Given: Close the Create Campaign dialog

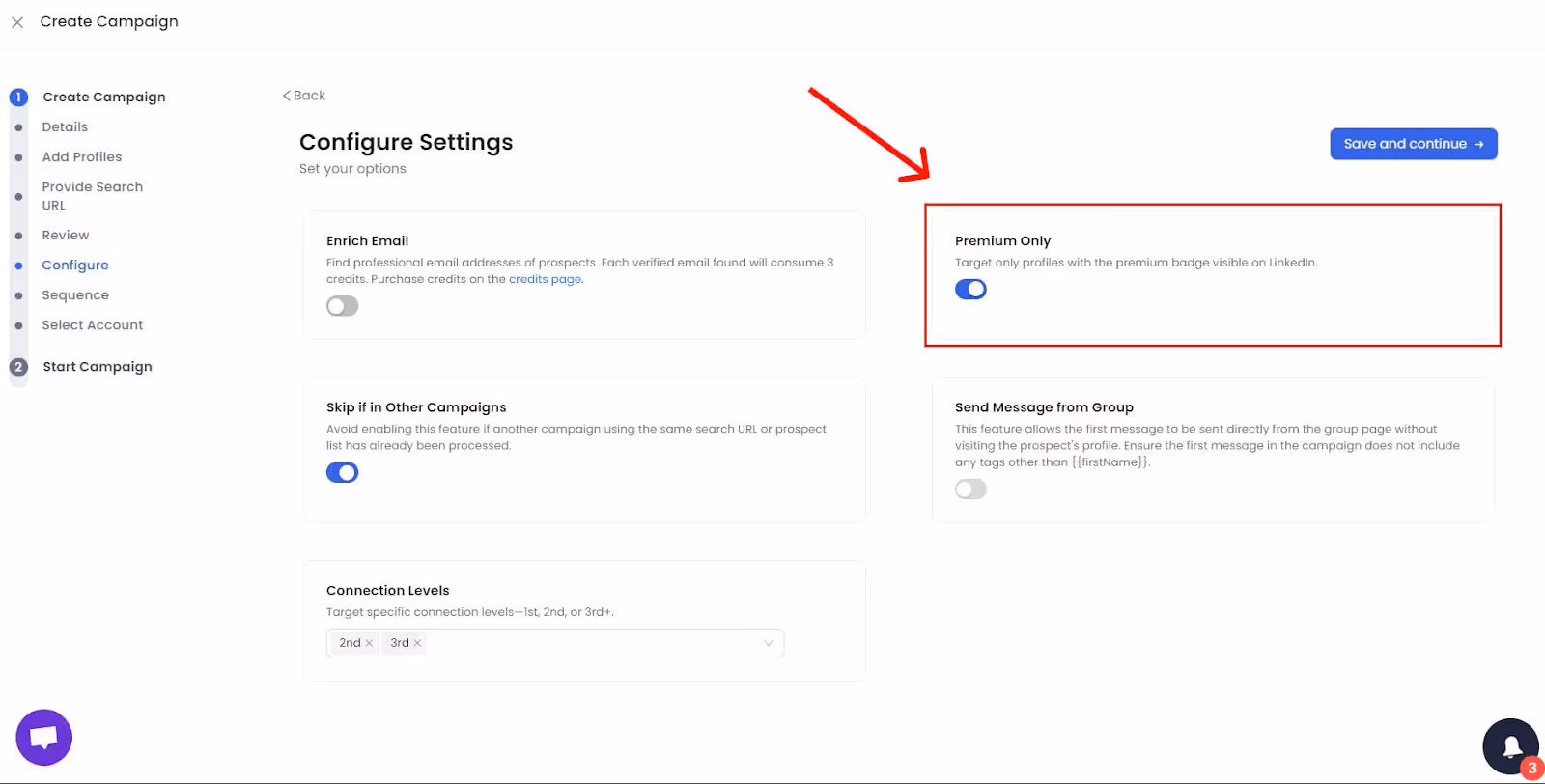Looking at the screenshot, I should pyautogui.click(x=16, y=21).
